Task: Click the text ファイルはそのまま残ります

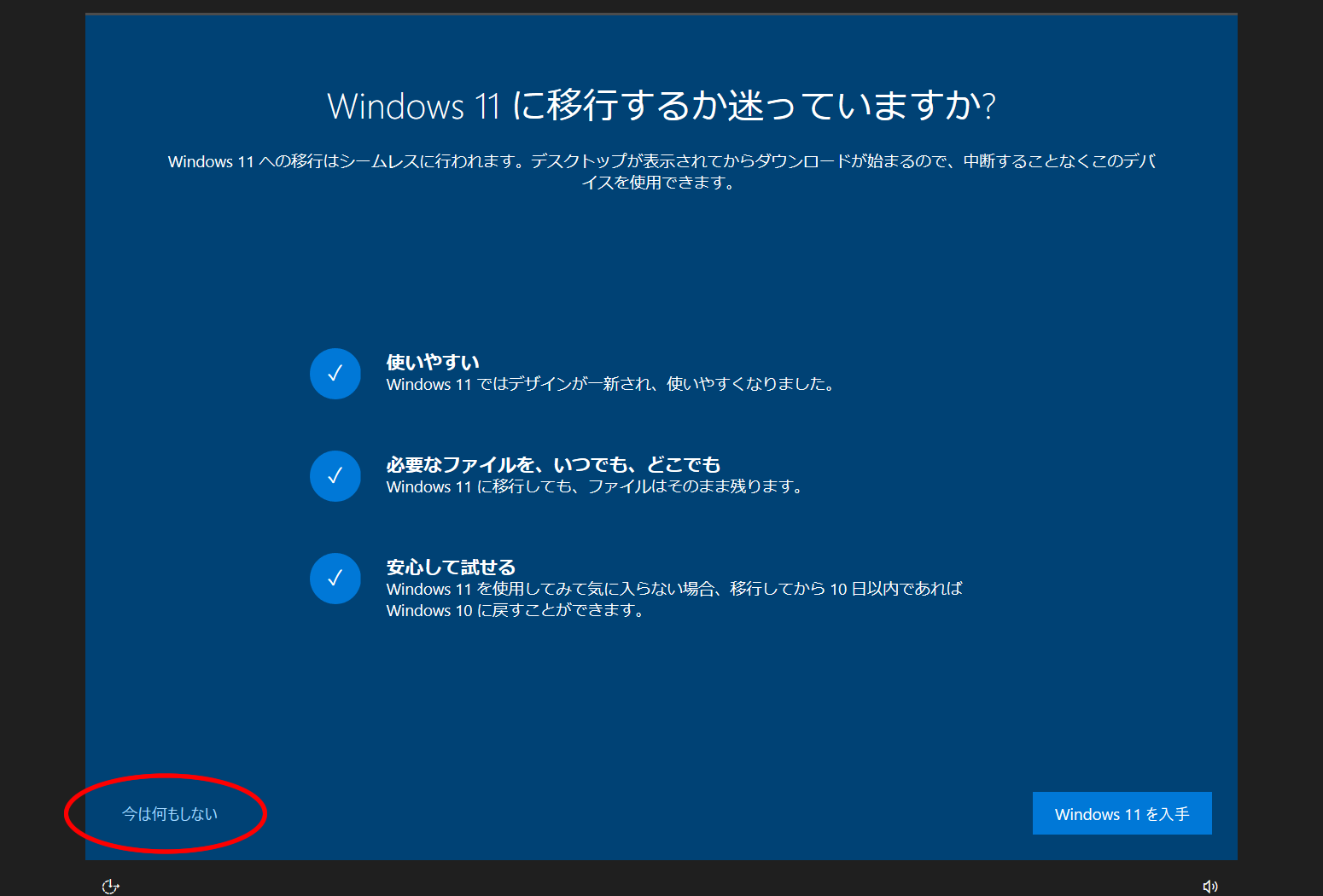Action: click(x=594, y=486)
